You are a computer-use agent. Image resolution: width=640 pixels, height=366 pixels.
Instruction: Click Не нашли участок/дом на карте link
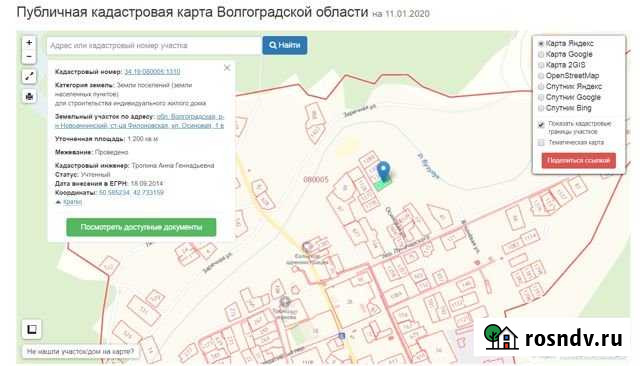click(80, 351)
